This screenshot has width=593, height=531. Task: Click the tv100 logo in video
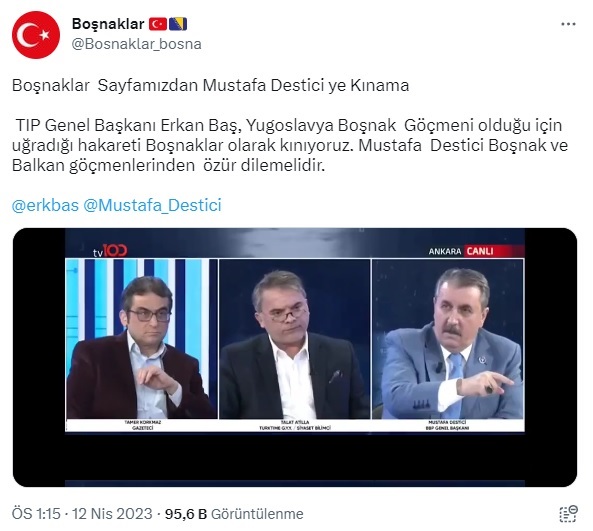(110, 251)
